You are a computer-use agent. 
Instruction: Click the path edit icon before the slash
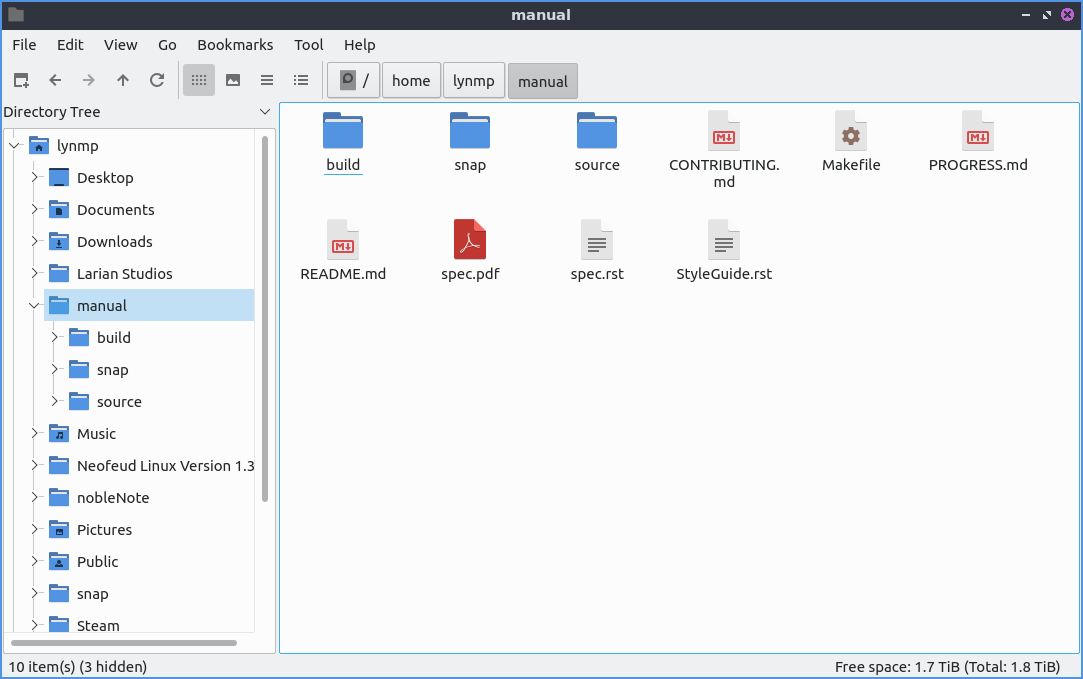347,80
